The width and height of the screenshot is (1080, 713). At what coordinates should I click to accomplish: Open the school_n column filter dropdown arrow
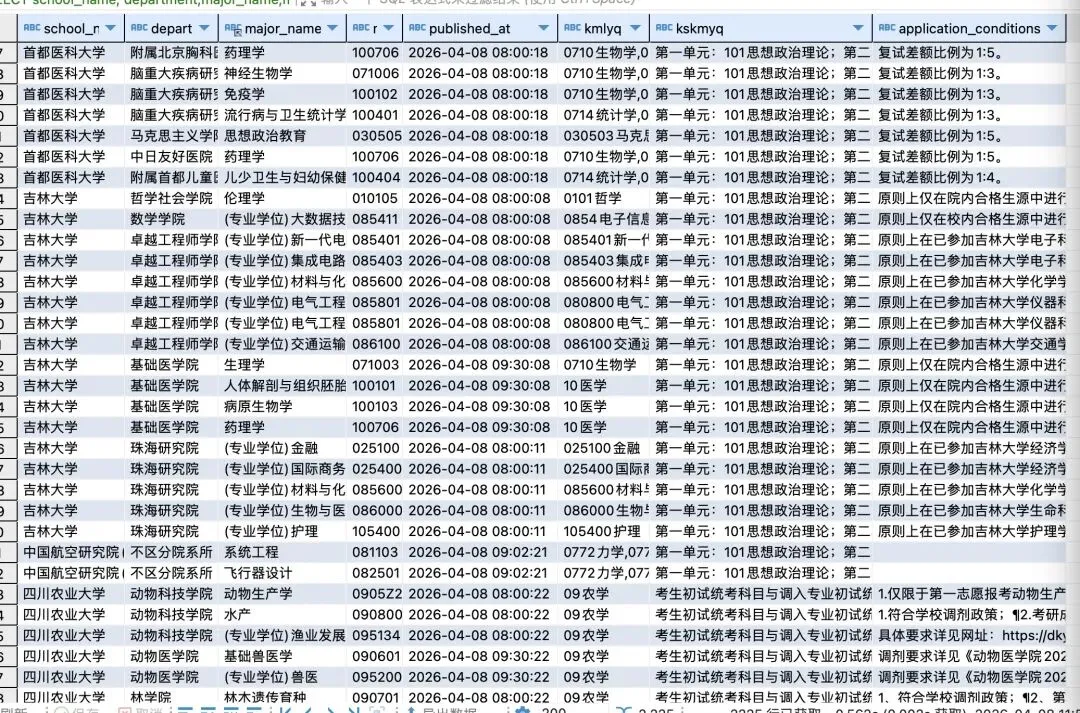click(110, 28)
